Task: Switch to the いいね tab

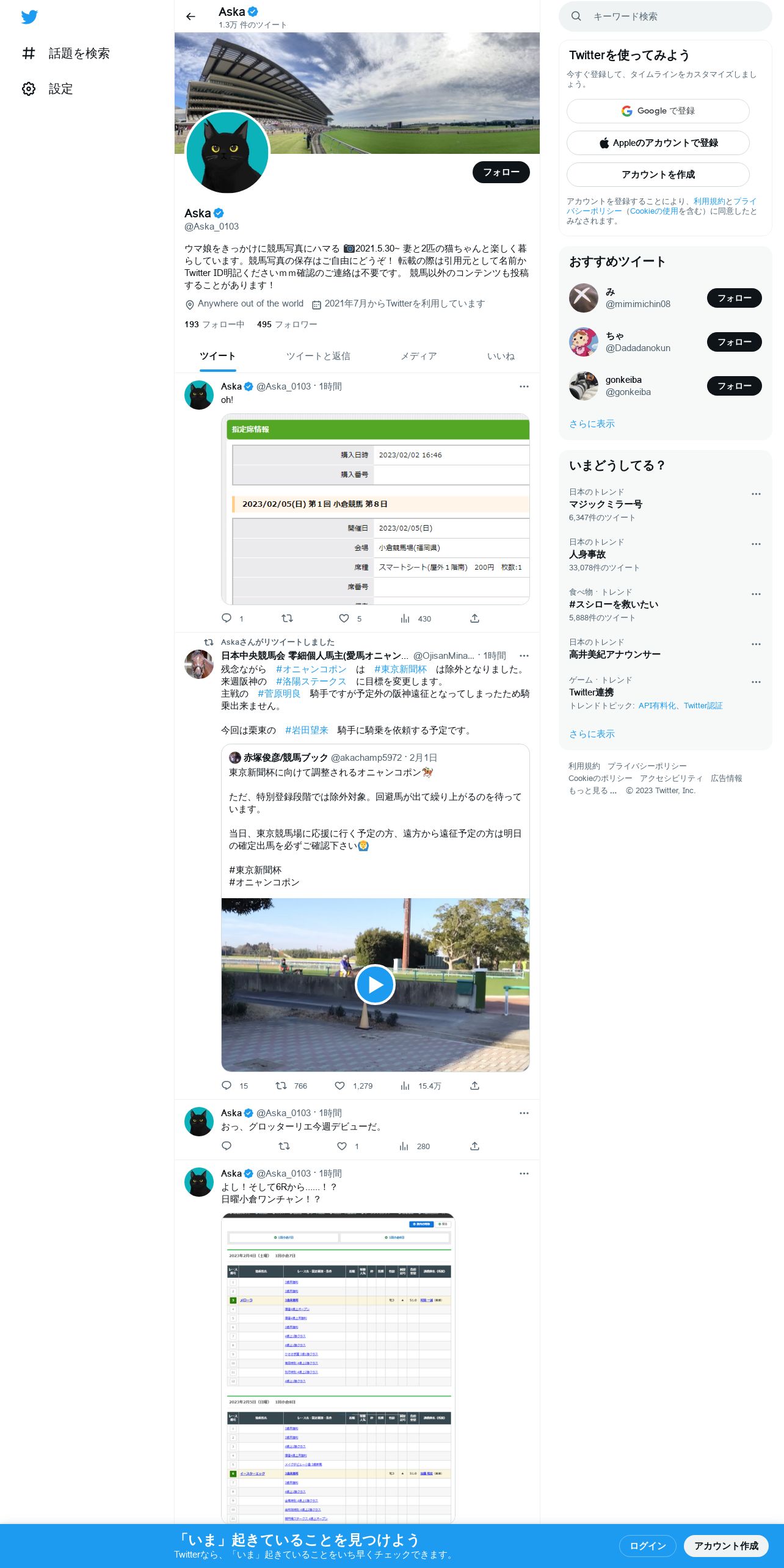Action: pos(501,356)
